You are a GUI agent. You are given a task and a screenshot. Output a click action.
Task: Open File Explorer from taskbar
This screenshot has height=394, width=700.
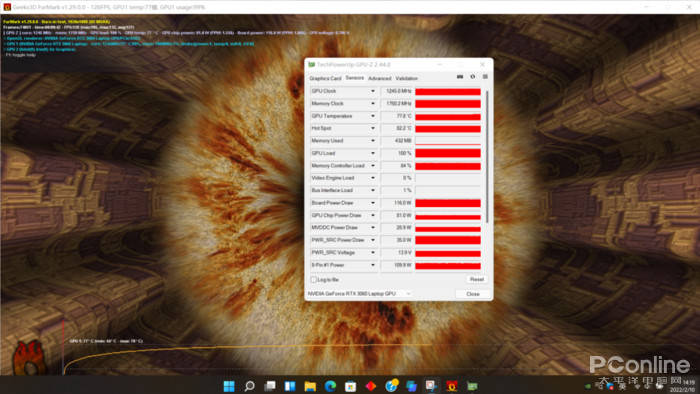(310, 386)
